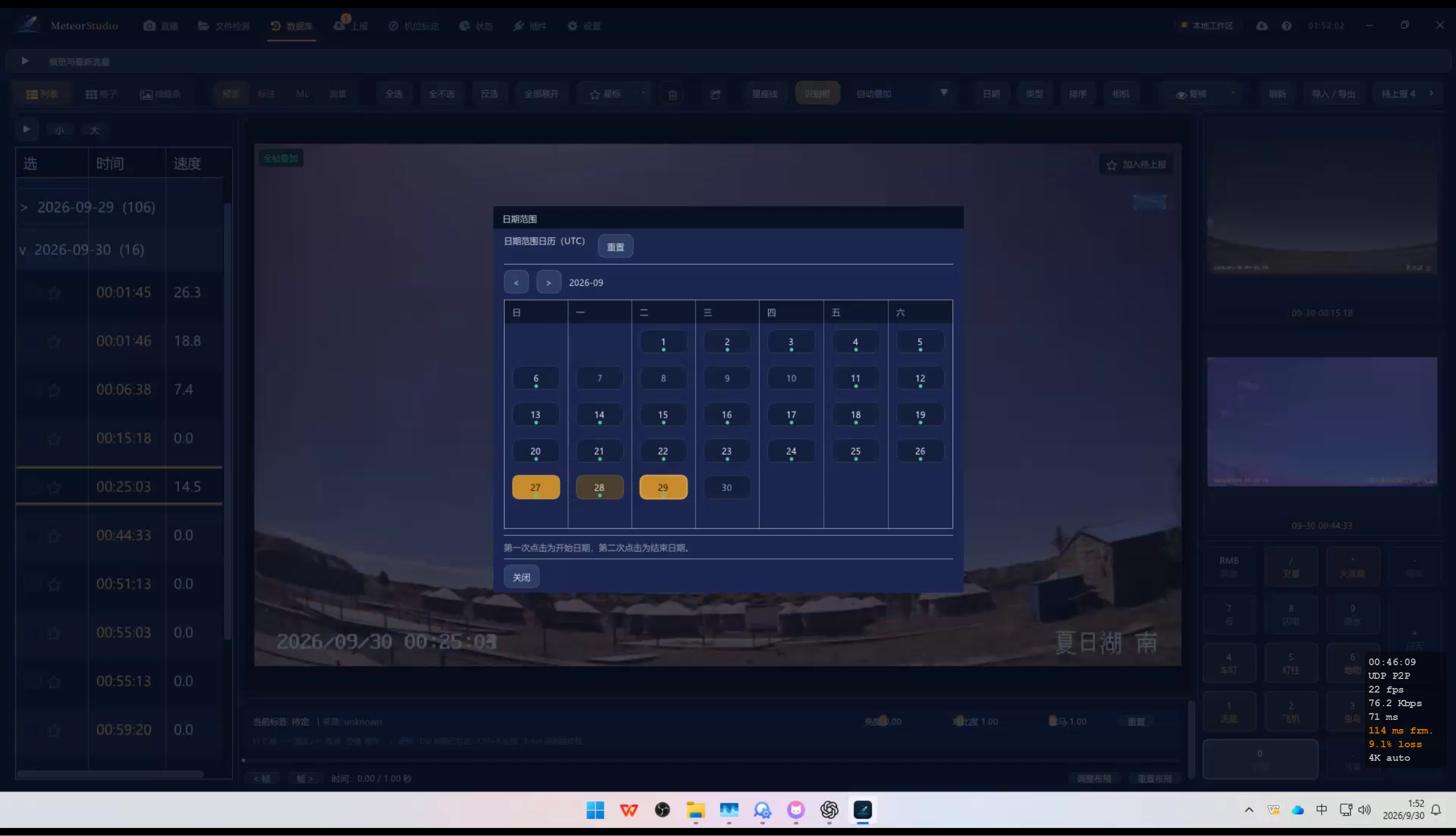Open the 自动叠加 dropdown

tap(902, 93)
